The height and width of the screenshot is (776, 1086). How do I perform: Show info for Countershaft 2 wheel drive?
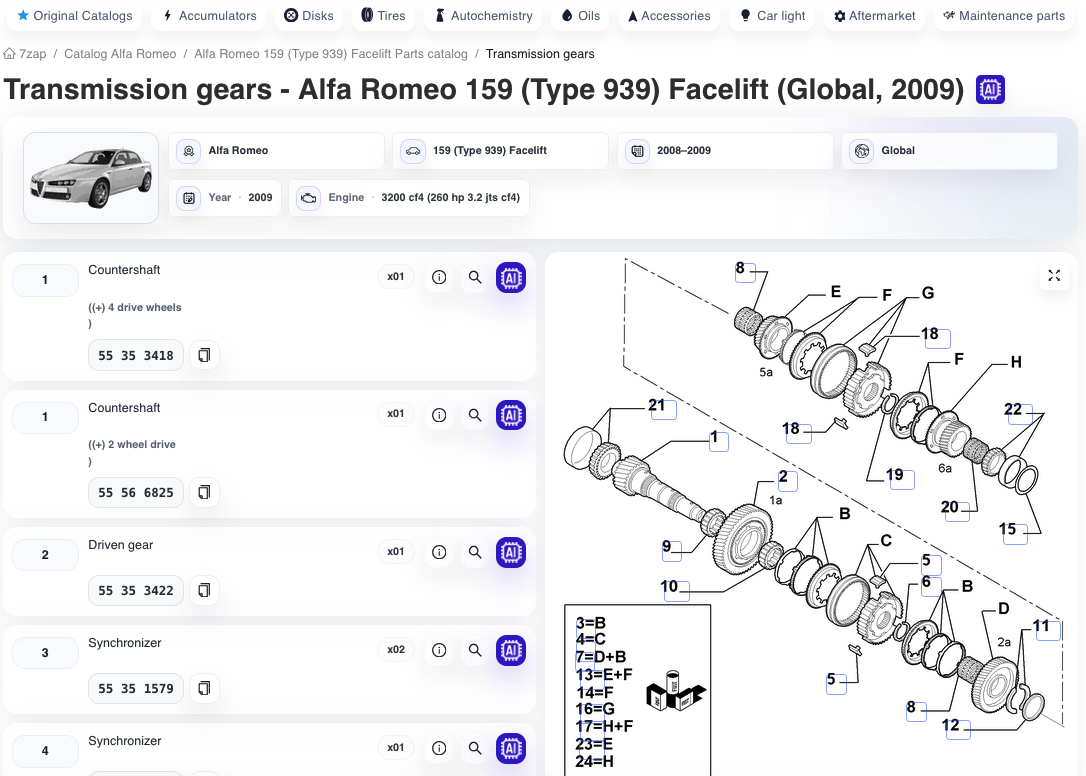coord(439,415)
